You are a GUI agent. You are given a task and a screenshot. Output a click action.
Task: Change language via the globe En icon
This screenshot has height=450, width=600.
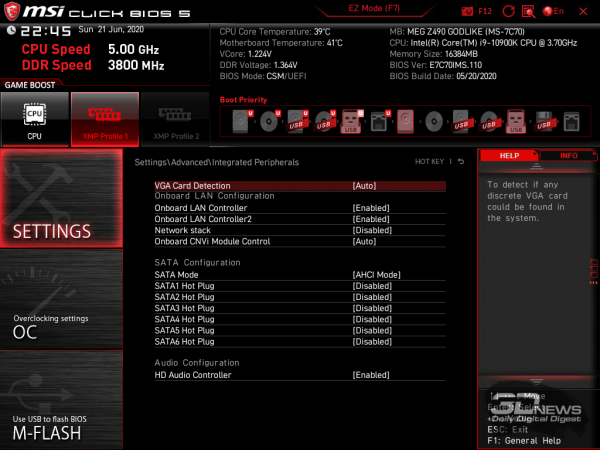(x=553, y=10)
